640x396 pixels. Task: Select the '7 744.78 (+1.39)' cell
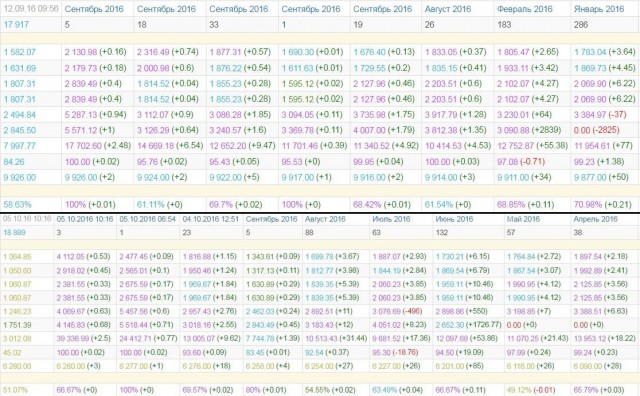273,338
